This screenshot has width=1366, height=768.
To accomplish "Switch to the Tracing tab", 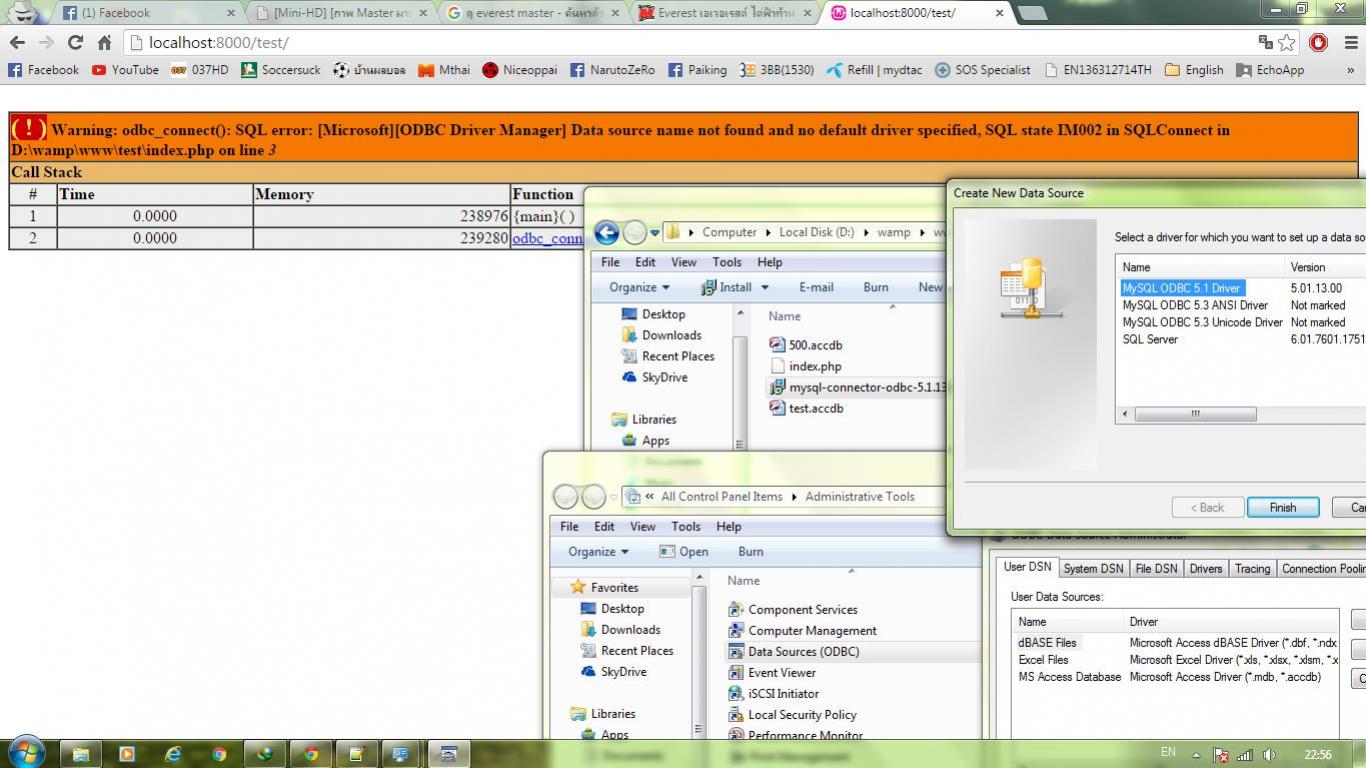I will click(x=1252, y=568).
